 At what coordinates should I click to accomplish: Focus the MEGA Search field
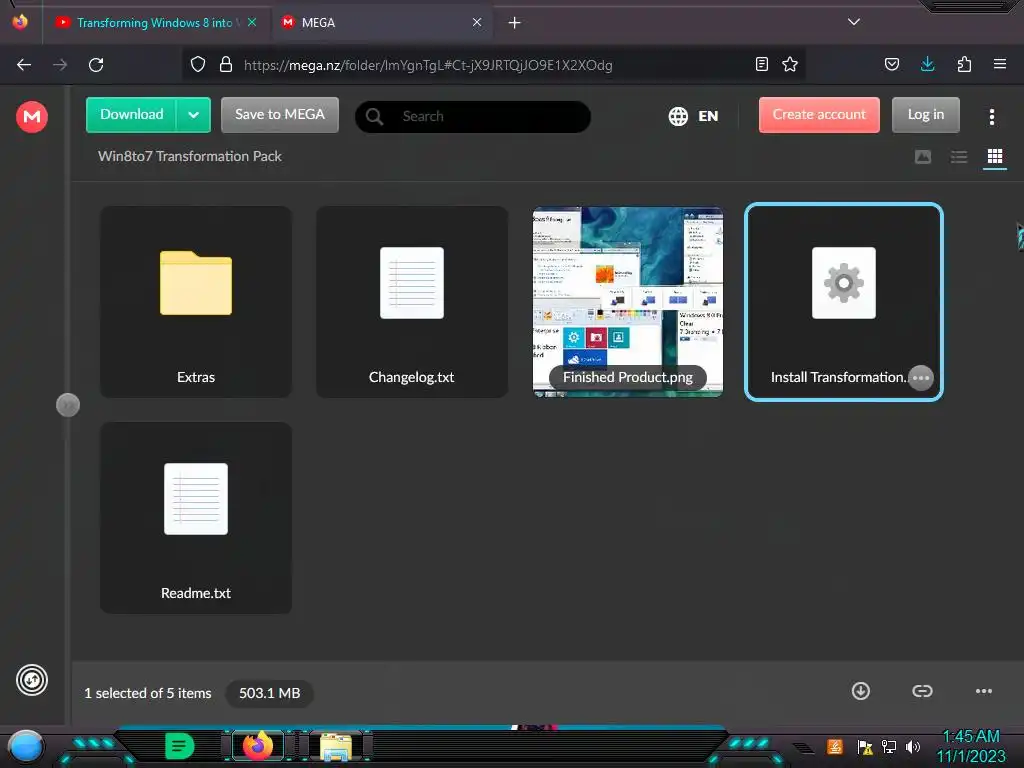(473, 116)
